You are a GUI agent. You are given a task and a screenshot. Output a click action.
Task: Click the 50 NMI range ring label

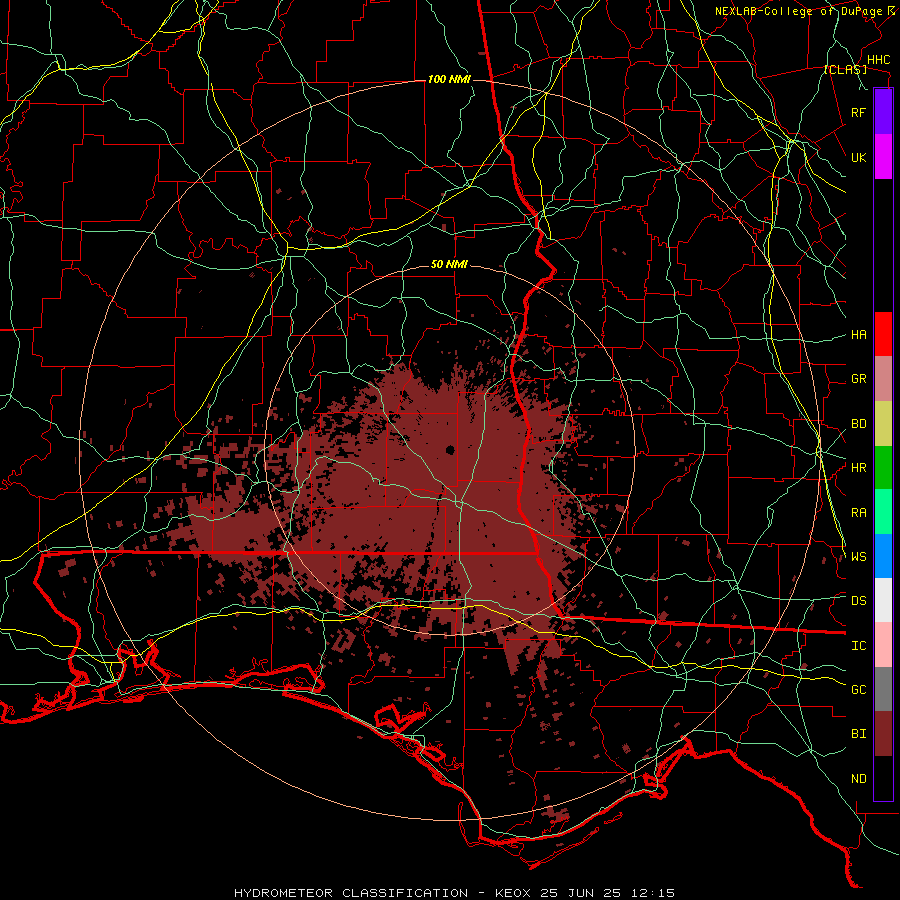[x=449, y=264]
